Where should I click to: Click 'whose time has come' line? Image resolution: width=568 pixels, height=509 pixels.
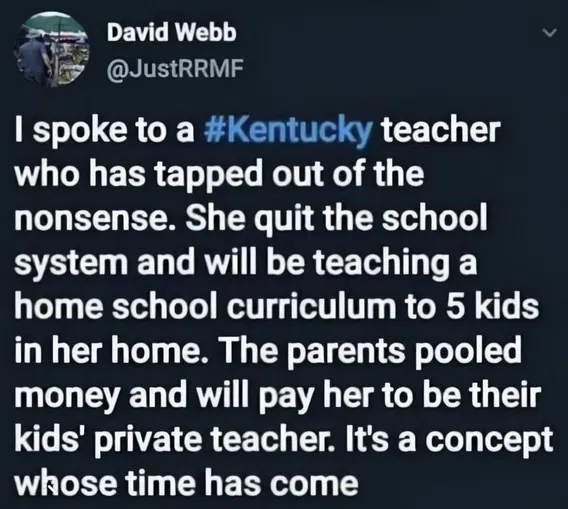tap(186, 483)
